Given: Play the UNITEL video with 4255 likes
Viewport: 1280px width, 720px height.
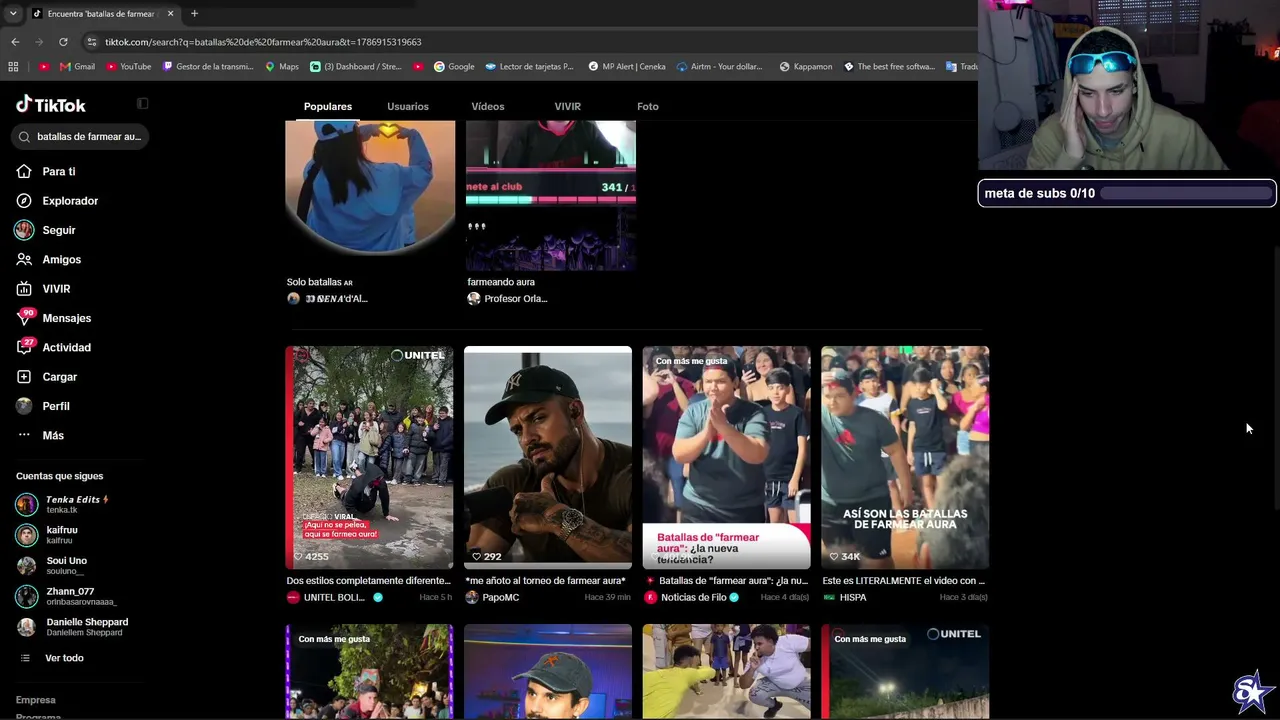Looking at the screenshot, I should pos(370,458).
